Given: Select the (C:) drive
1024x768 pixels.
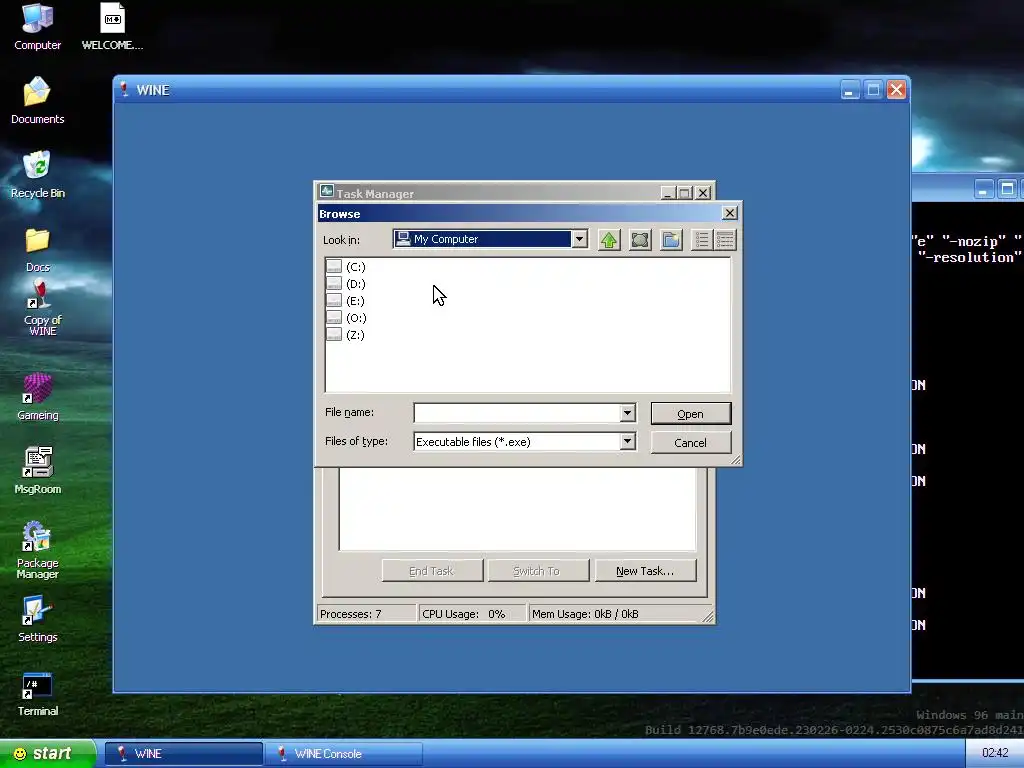Looking at the screenshot, I should (x=346, y=266).
